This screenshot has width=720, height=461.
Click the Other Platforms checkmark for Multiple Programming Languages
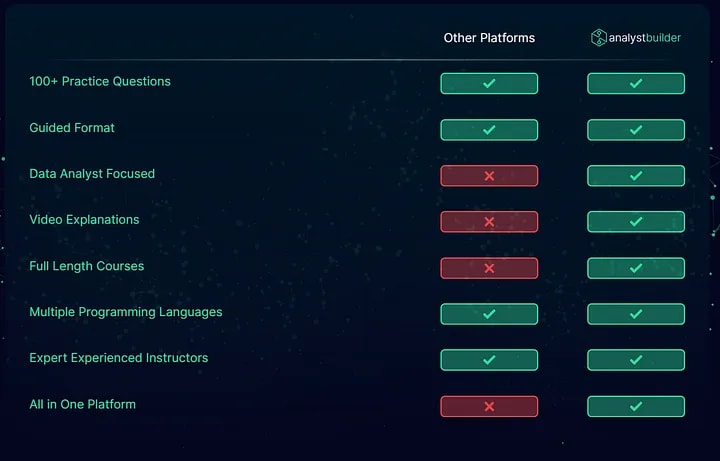(x=489, y=314)
